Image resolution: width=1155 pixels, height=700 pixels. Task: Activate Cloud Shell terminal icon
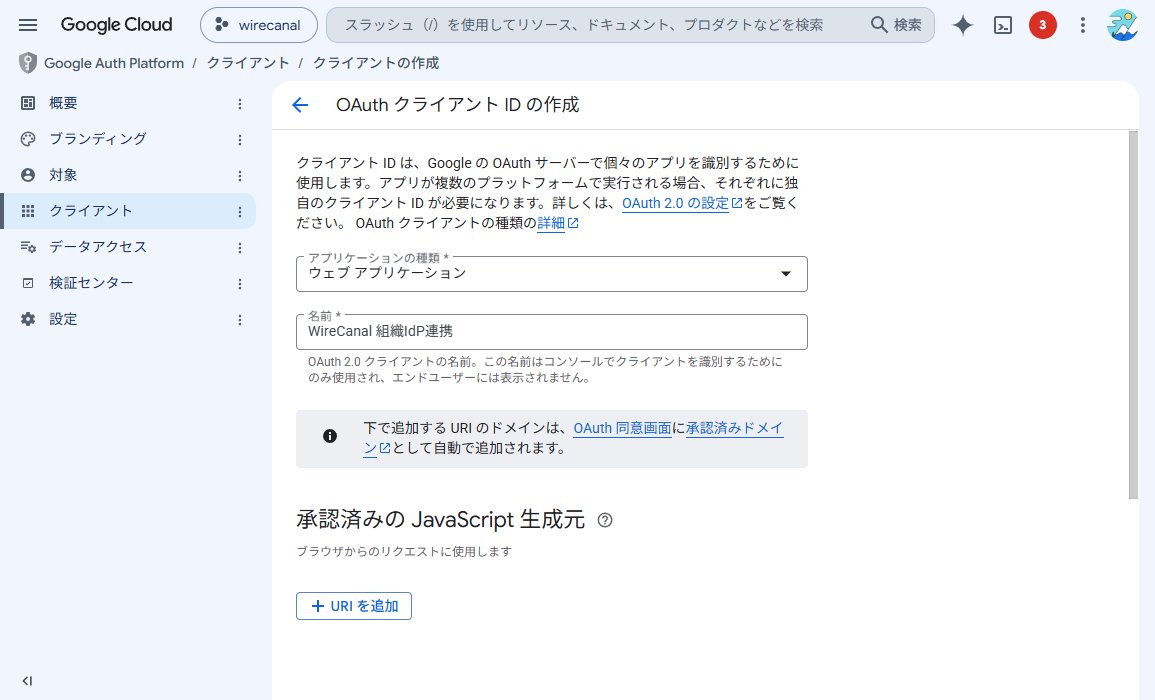point(1003,25)
